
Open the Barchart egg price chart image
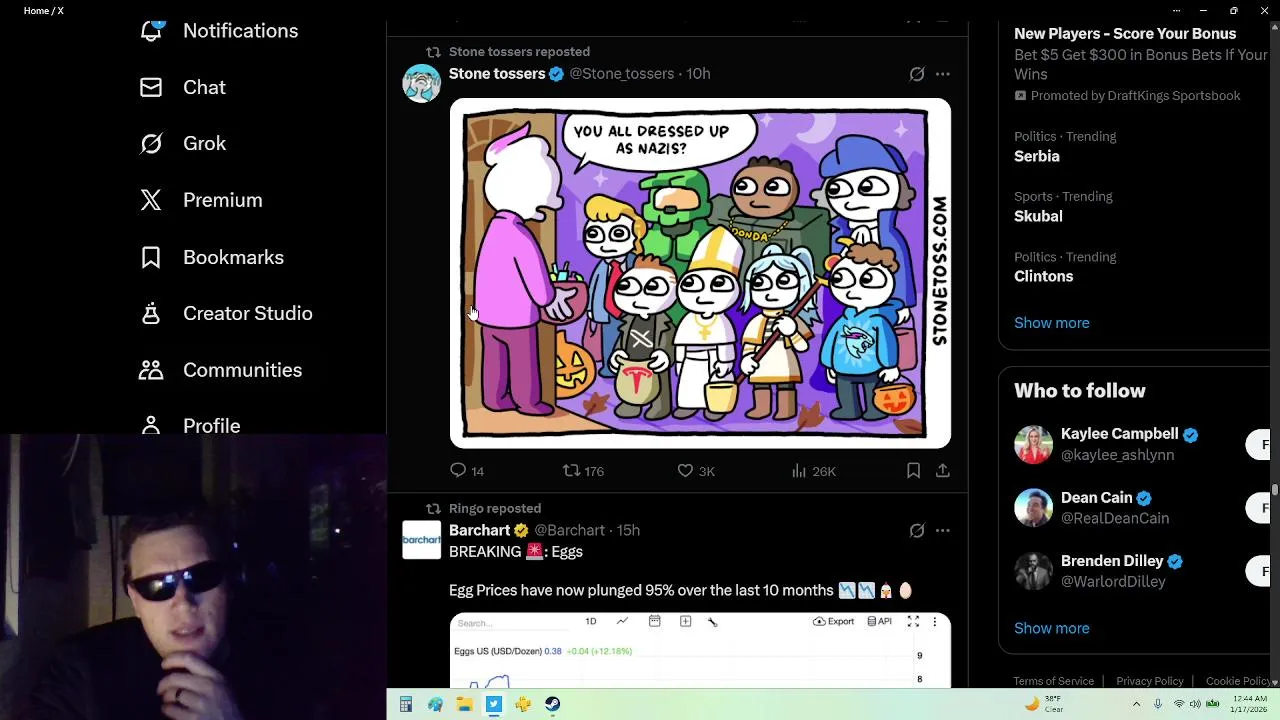[x=700, y=650]
